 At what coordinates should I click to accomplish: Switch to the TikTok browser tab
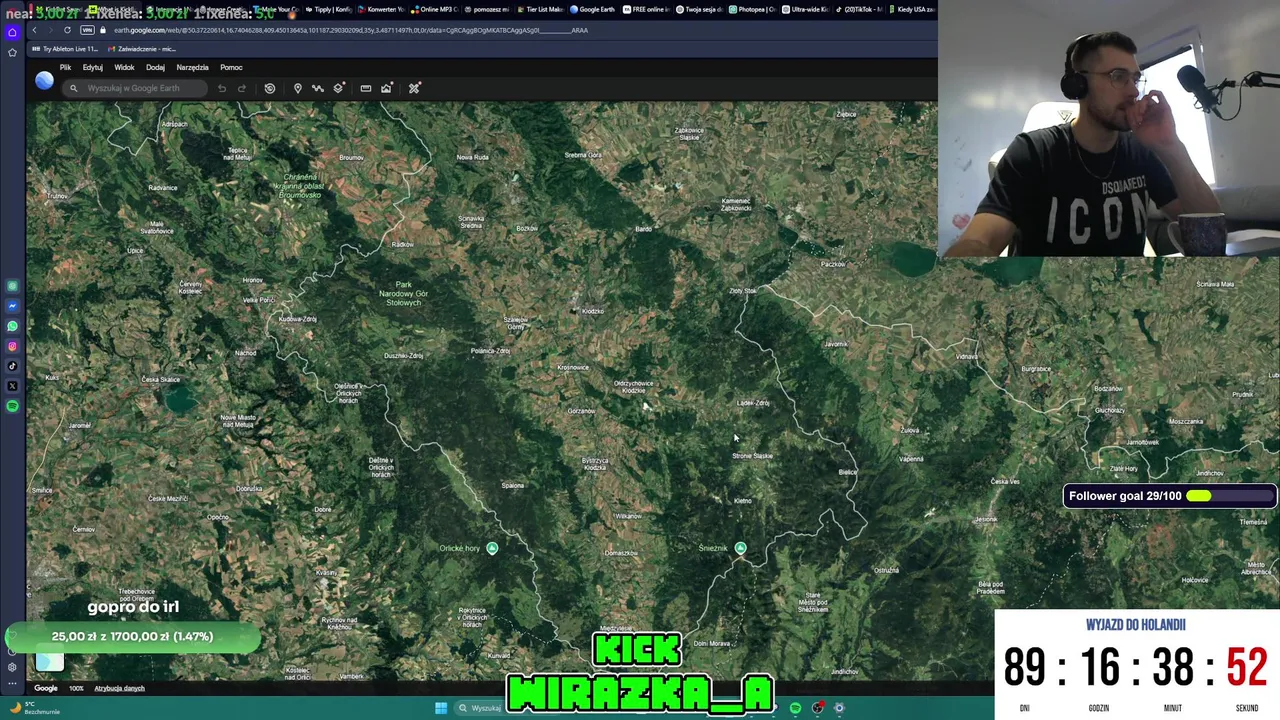859,9
